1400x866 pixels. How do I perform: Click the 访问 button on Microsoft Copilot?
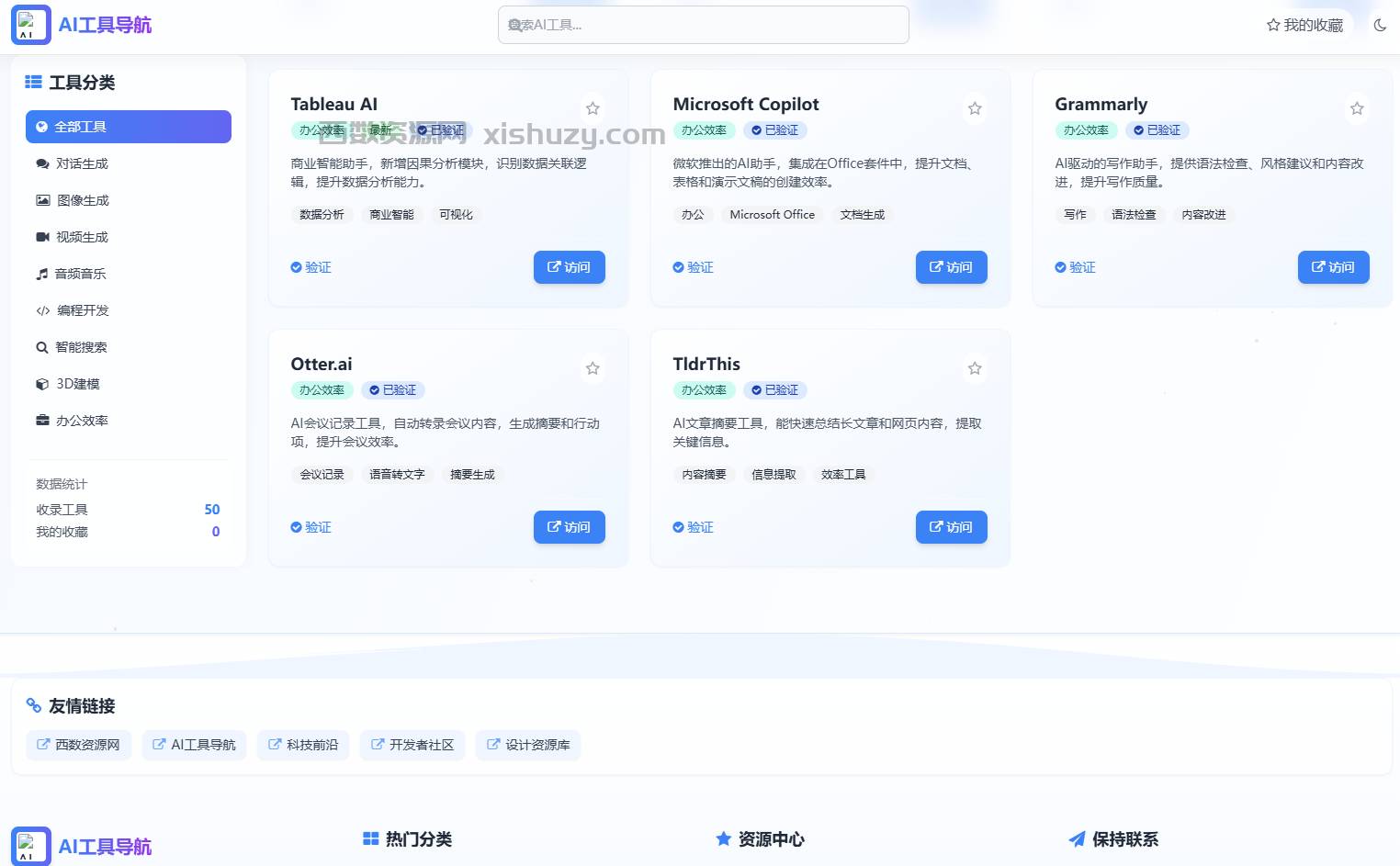(951, 267)
